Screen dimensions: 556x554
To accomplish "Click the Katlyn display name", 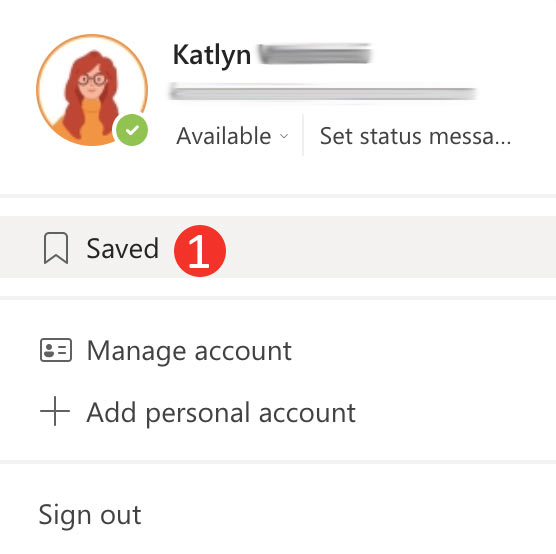I will [x=212, y=55].
